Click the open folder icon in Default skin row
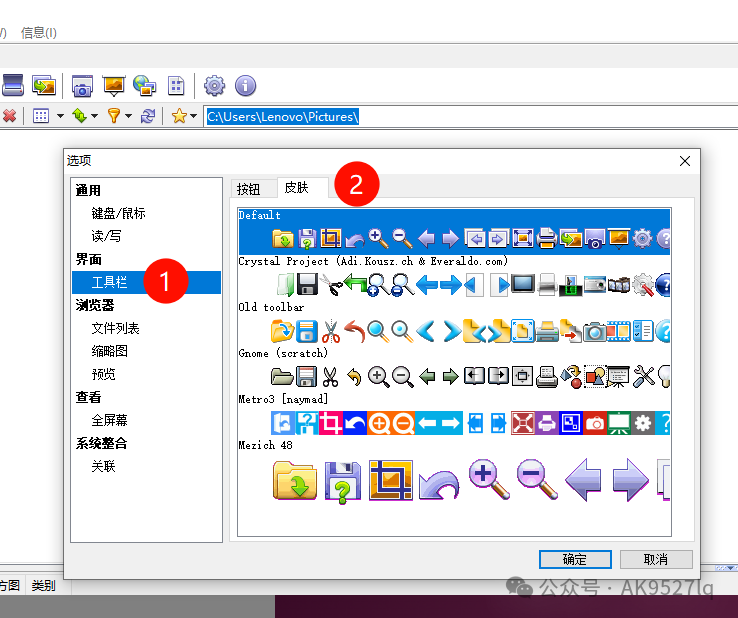The height and width of the screenshot is (618, 738). coord(283,238)
